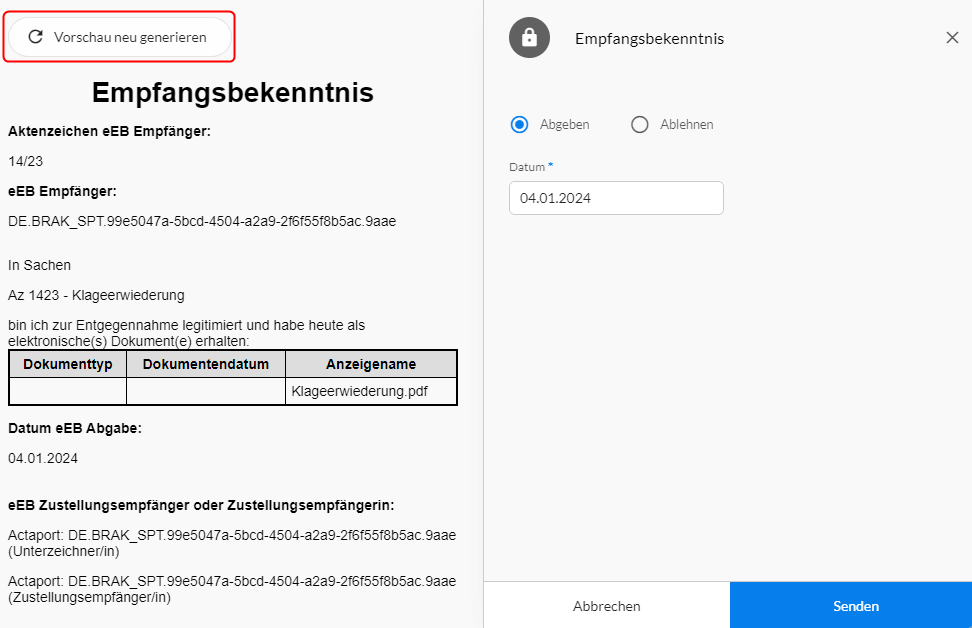
Task: Regenerate preview via Vorschau neu generieren
Action: pyautogui.click(x=120, y=37)
